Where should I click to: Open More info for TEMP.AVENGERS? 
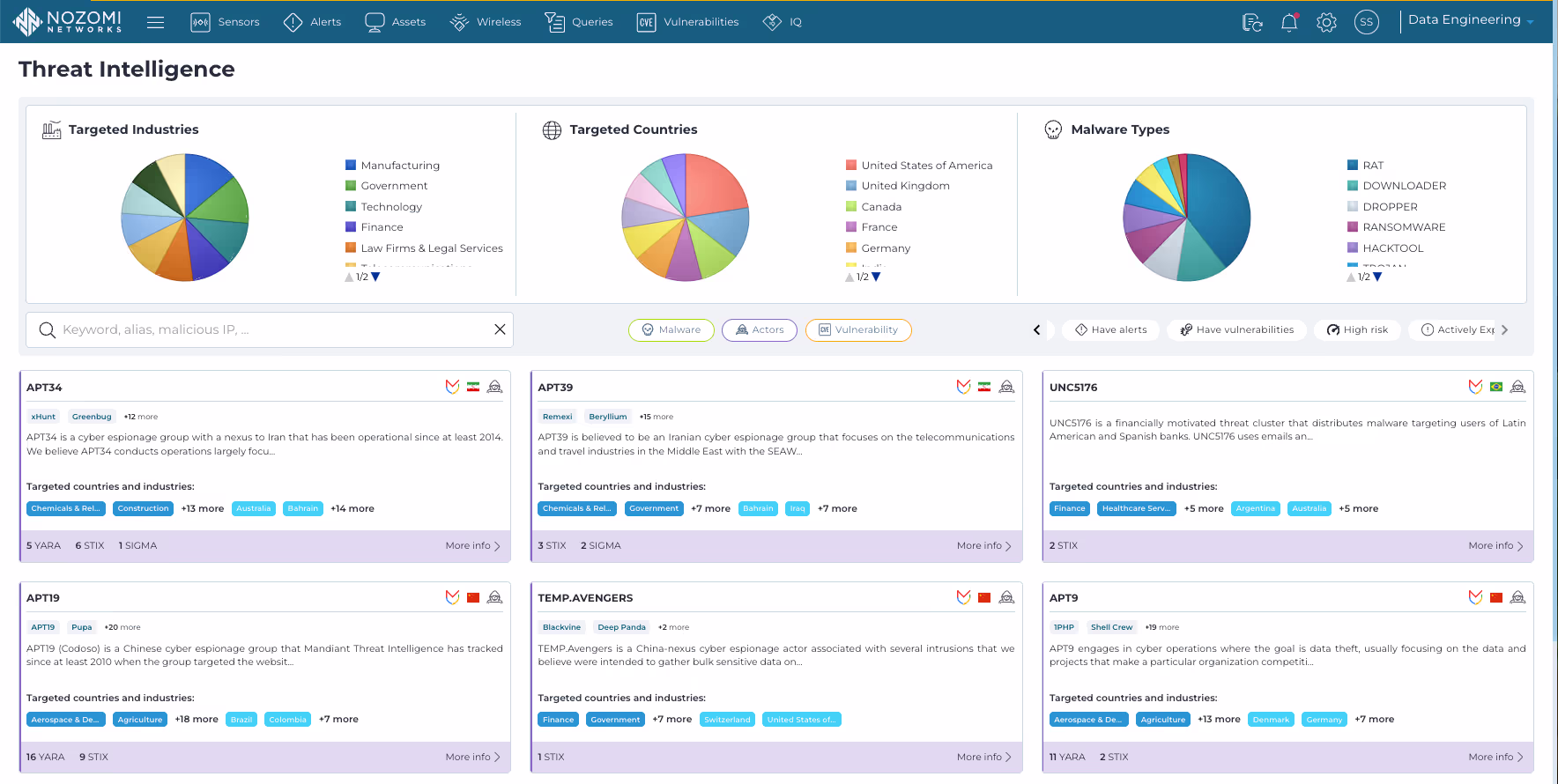pyautogui.click(x=984, y=757)
